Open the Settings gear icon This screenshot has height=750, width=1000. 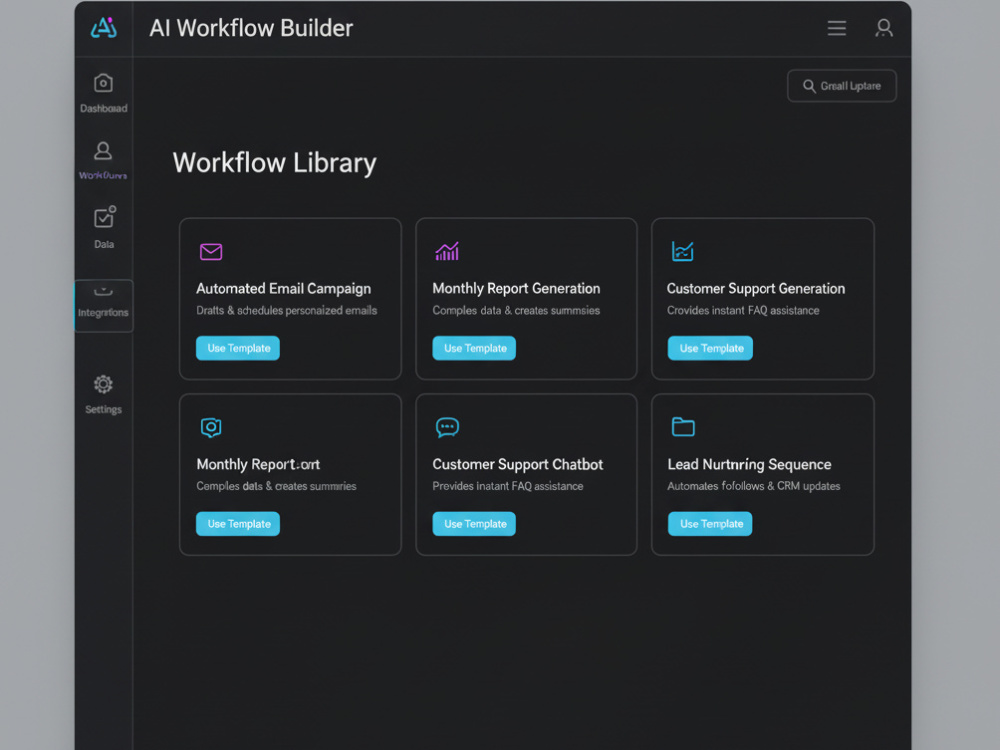103,384
